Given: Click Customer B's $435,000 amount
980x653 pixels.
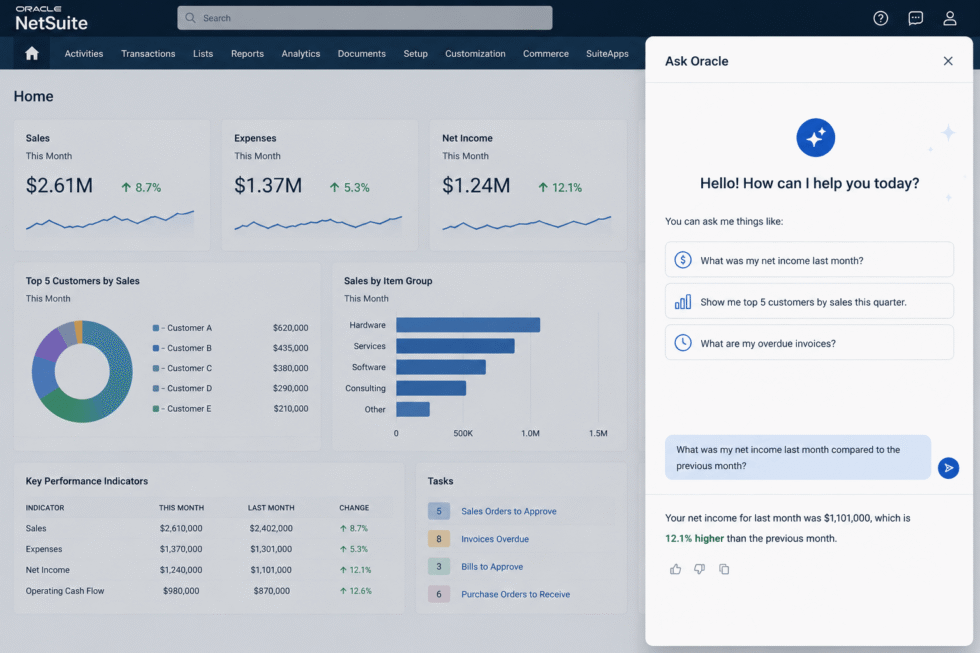Looking at the screenshot, I should tap(291, 348).
